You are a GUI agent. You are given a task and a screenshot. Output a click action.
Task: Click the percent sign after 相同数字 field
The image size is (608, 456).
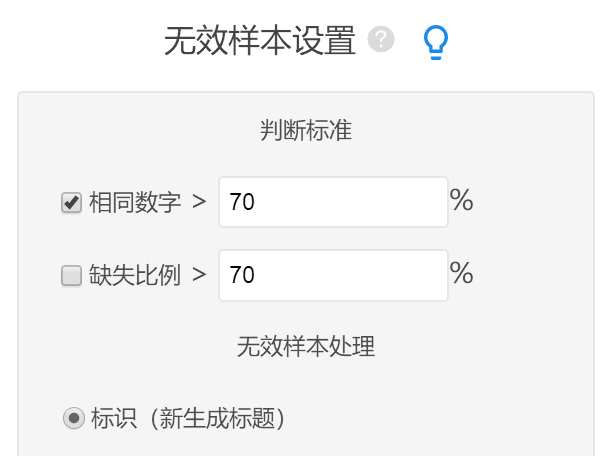click(x=461, y=201)
